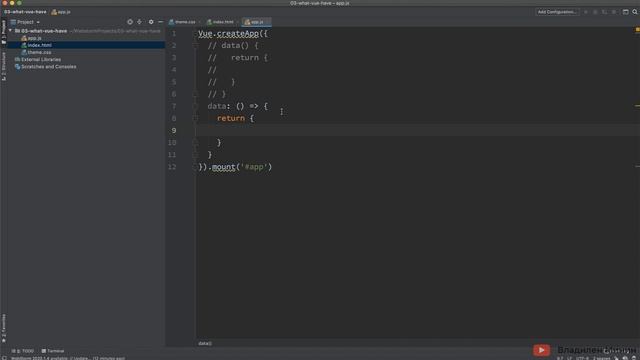This screenshot has width=640, height=360.
Task: Click the return keyword on line 8
Action: 231,118
